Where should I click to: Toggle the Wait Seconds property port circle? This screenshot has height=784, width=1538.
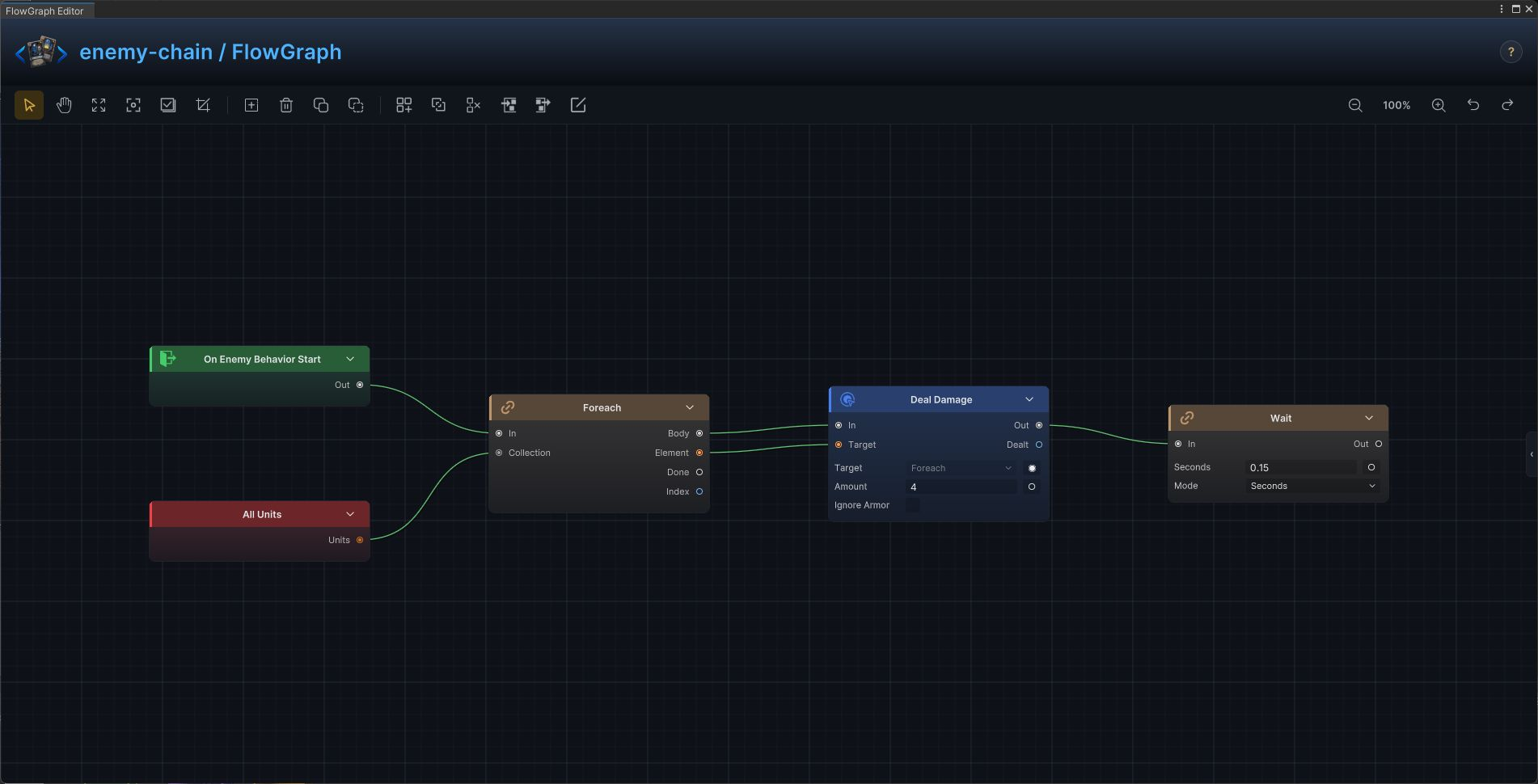point(1371,467)
